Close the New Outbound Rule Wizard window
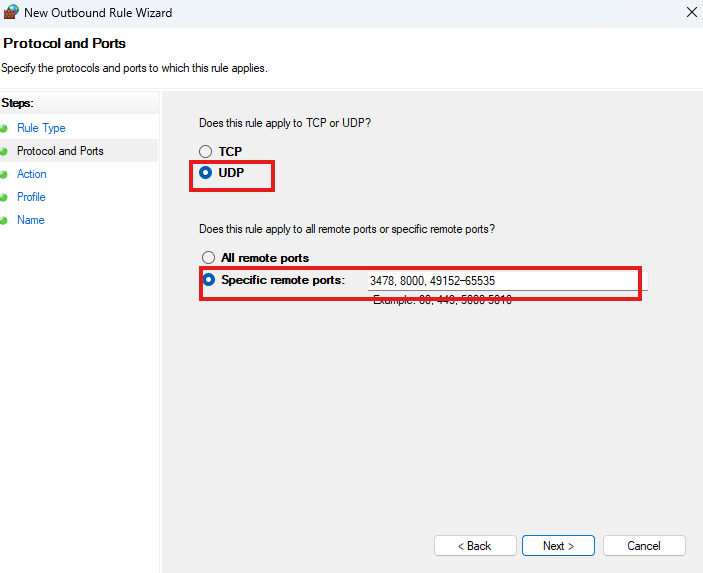703x573 pixels. click(x=692, y=13)
